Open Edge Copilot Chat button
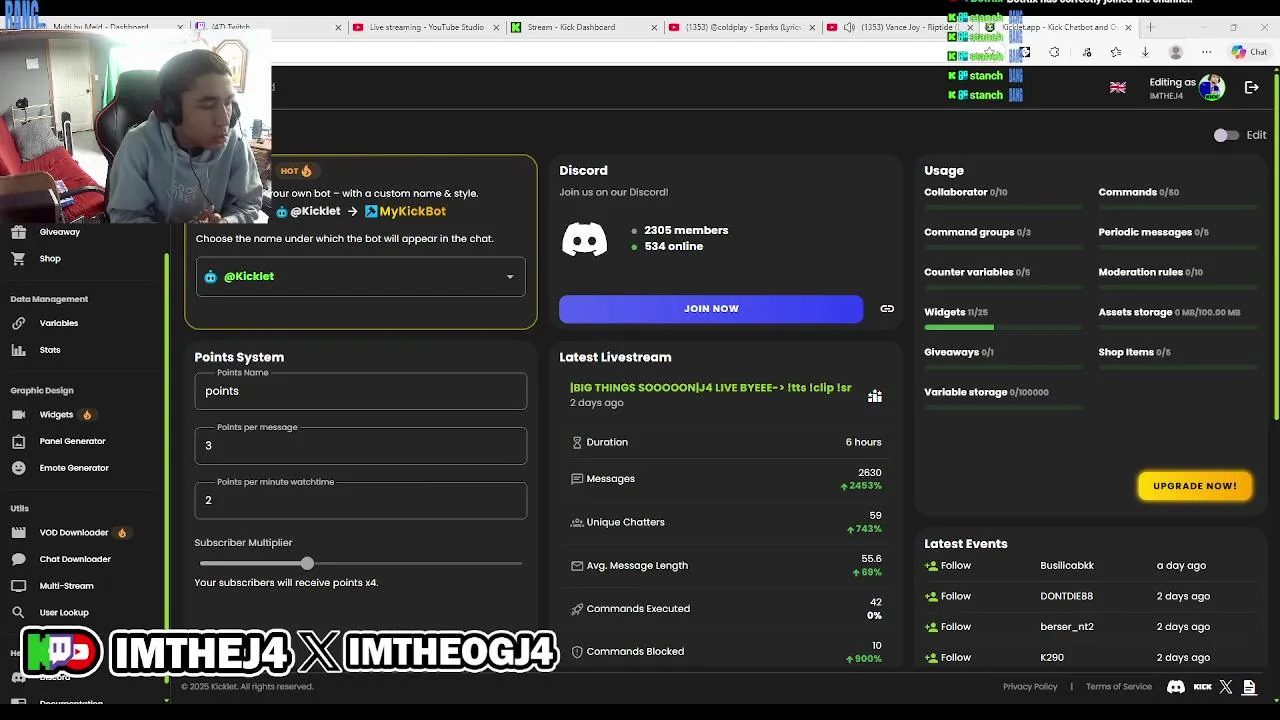Image resolution: width=1280 pixels, height=720 pixels. coord(1249,52)
